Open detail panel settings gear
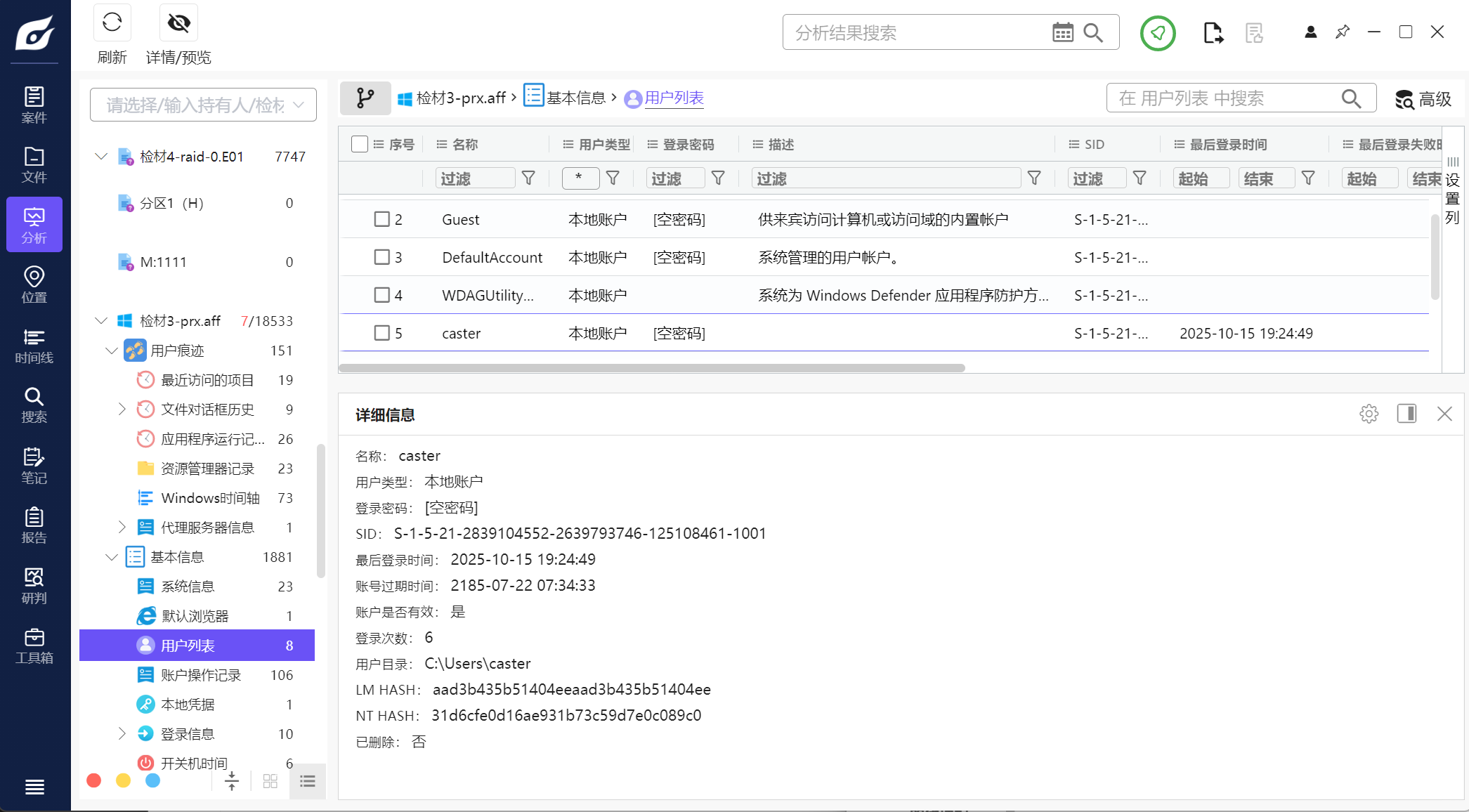This screenshot has width=1469, height=812. point(1369,414)
